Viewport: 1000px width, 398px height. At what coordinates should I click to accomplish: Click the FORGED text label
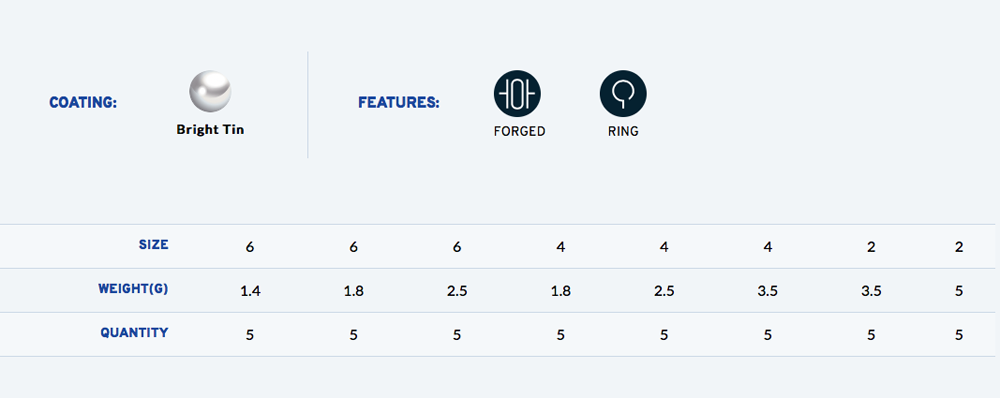point(520,131)
